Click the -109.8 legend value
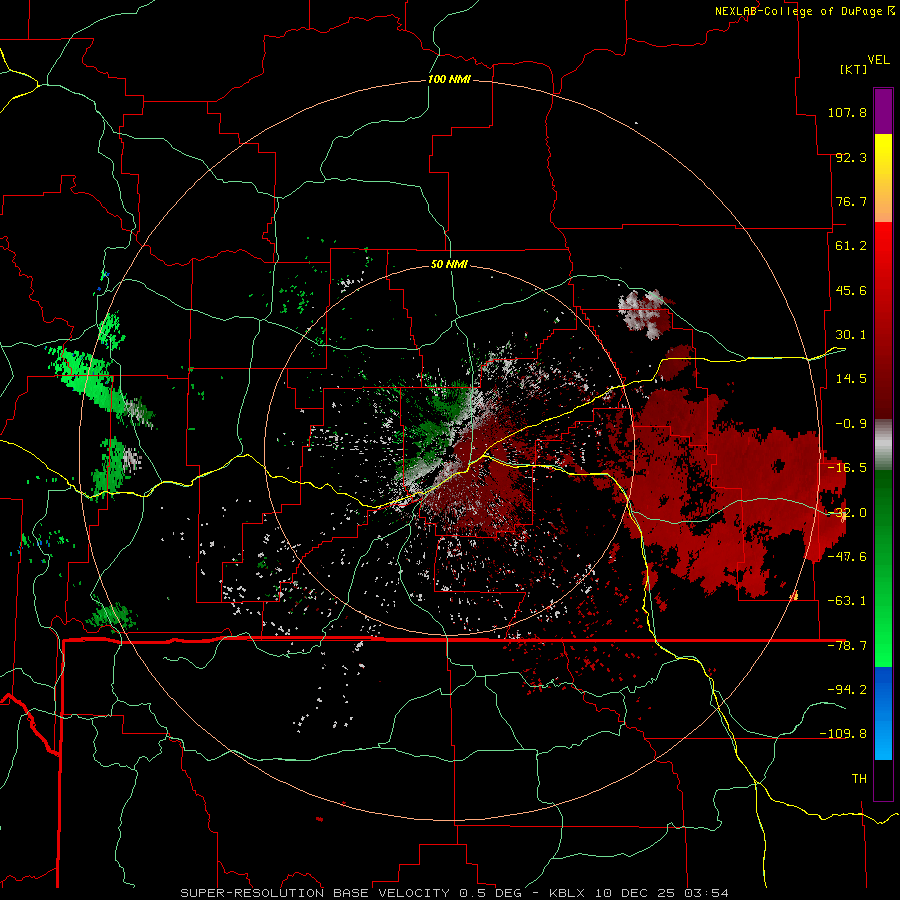The height and width of the screenshot is (900, 900). (843, 734)
